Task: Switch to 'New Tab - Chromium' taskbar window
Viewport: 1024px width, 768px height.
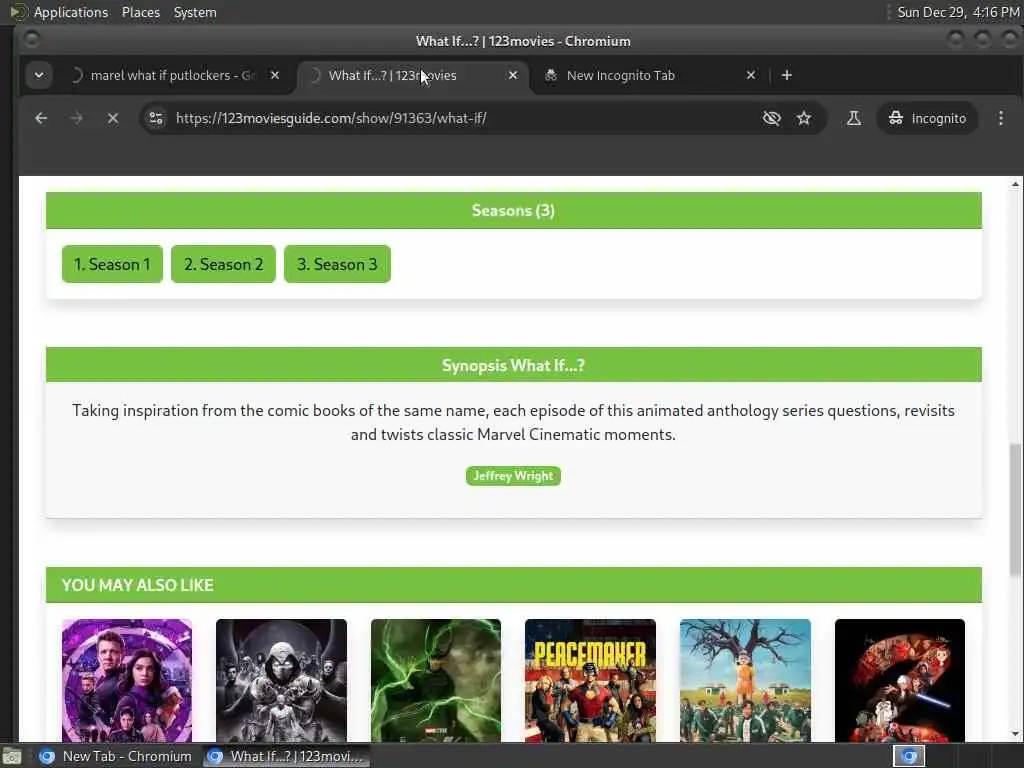Action: (x=116, y=756)
